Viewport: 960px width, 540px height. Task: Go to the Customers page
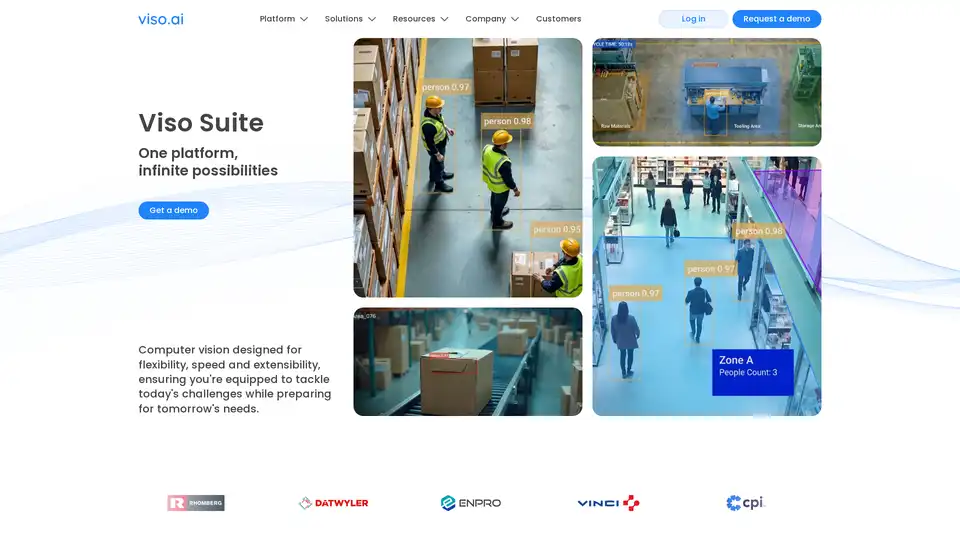click(558, 19)
